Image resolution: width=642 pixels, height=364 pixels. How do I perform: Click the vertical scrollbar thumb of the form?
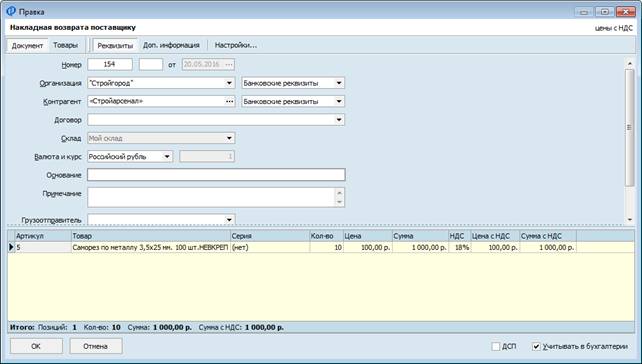[629, 127]
